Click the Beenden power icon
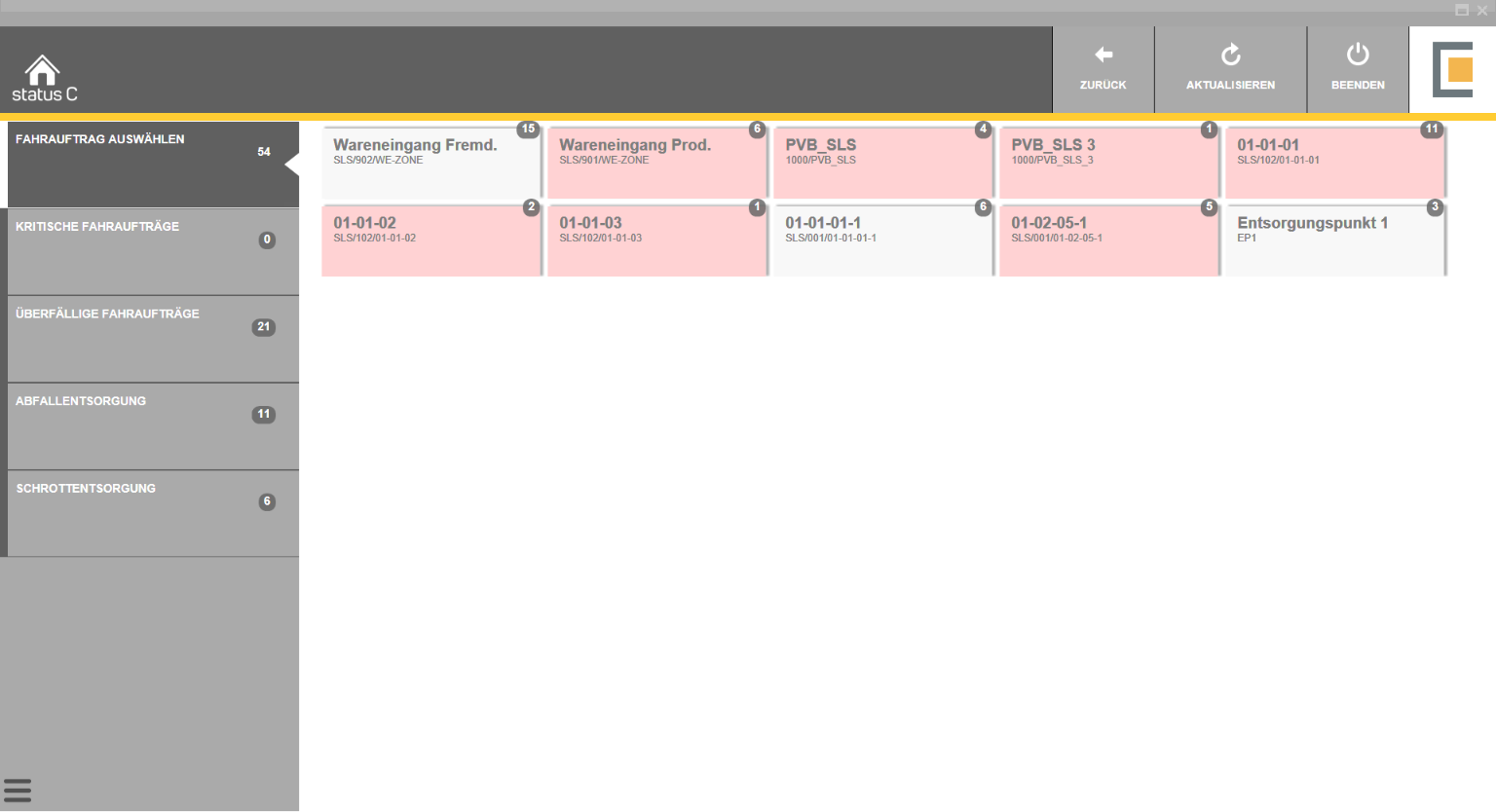This screenshot has width=1496, height=812. (x=1358, y=55)
